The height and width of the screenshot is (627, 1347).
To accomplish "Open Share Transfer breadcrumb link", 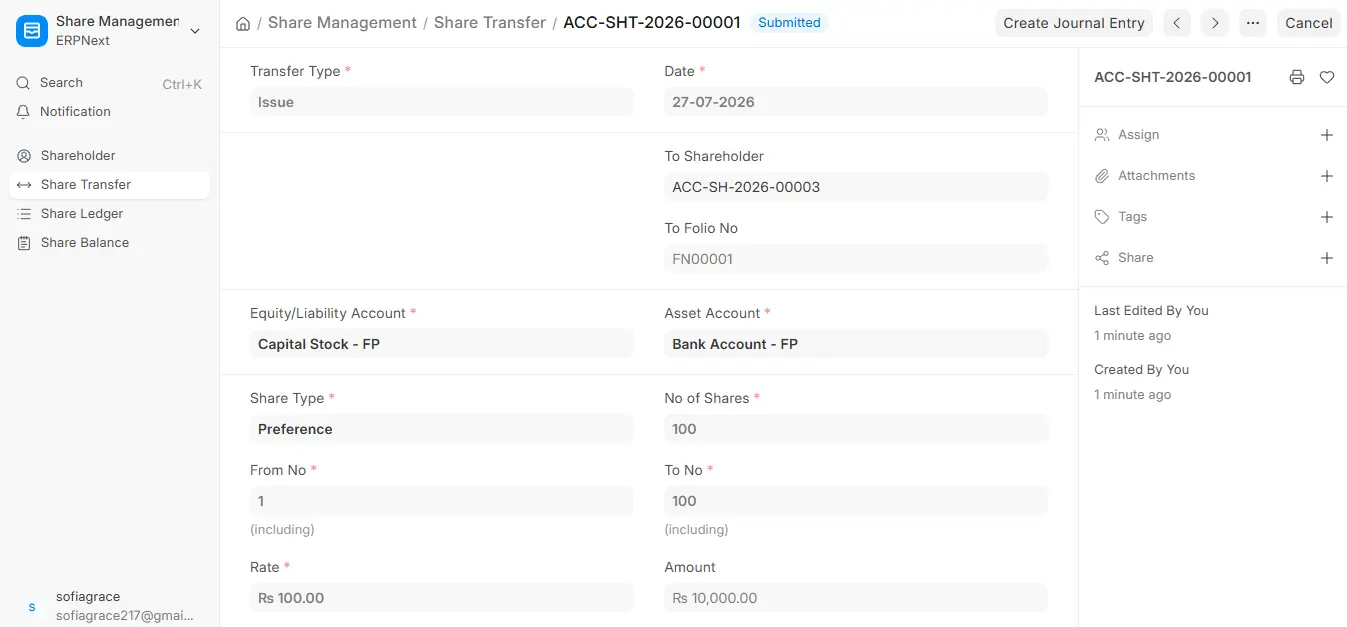I will 490,22.
